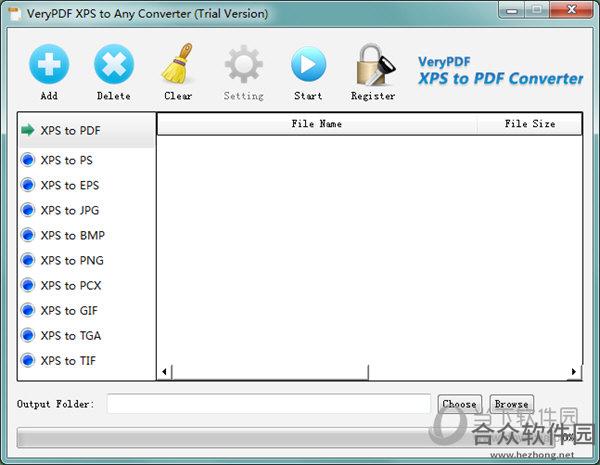The height and width of the screenshot is (465, 600).
Task: Click the Delete cross icon
Action: click(x=114, y=64)
